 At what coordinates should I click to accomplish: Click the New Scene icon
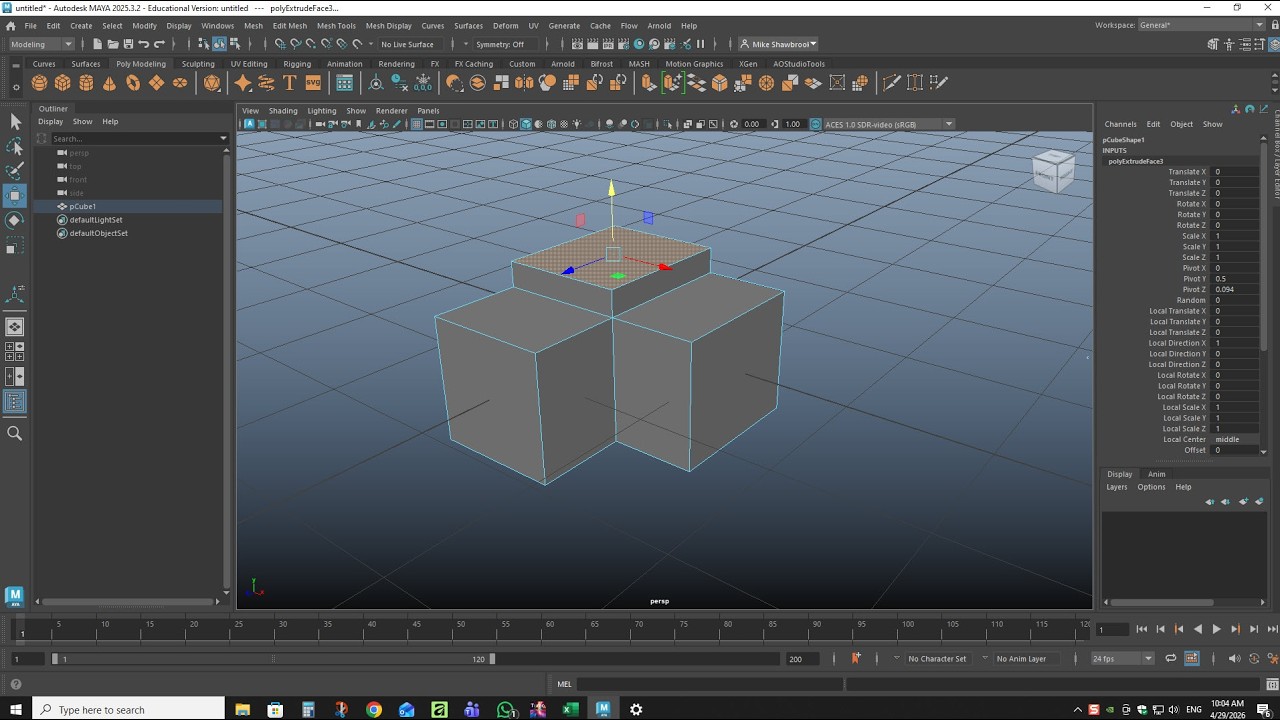[x=97, y=44]
